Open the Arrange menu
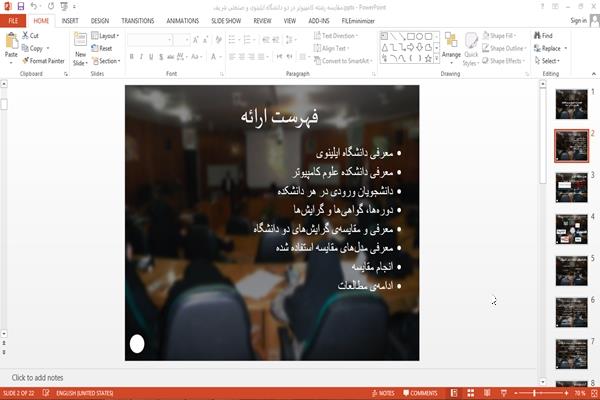600x400 pixels. point(451,47)
